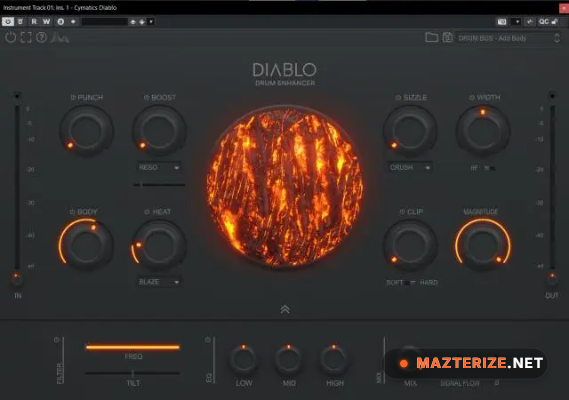Toggle the WIDTH module power icon
Viewport: 569px width, 400px height.
(x=472, y=98)
